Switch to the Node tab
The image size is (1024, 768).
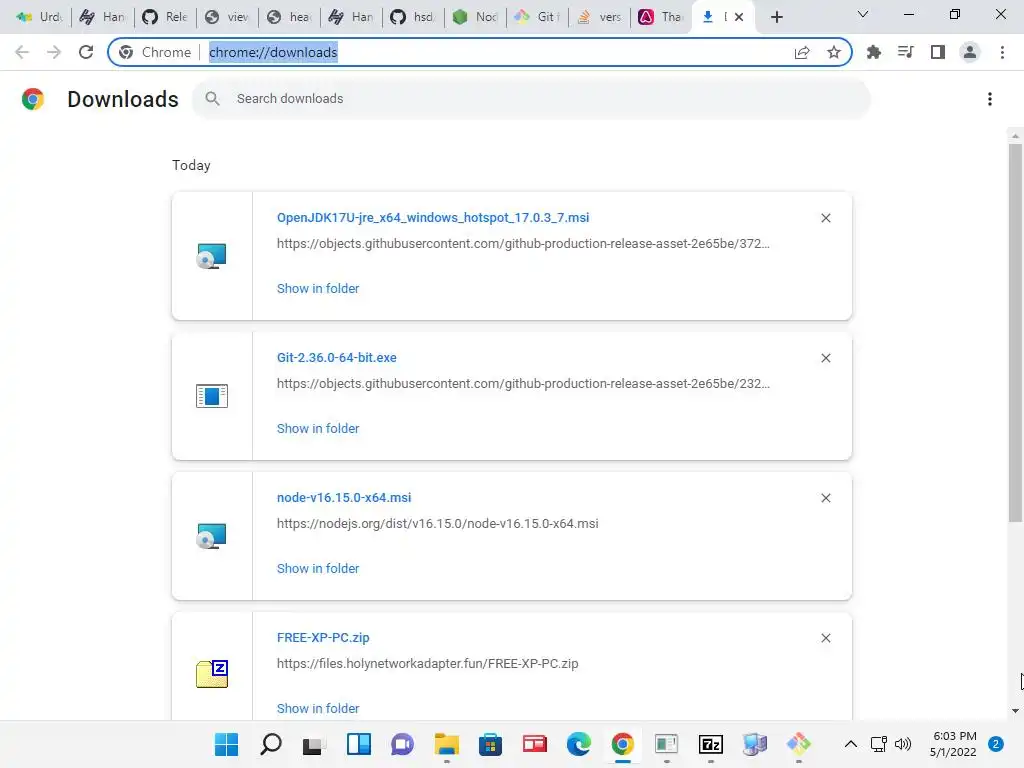coord(475,17)
